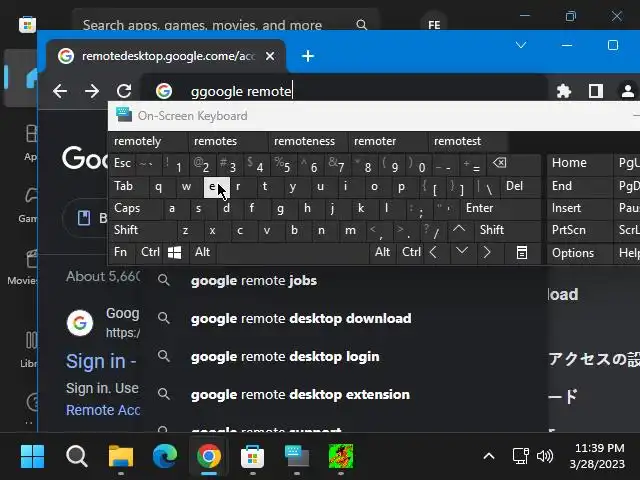Select suggestion 'google remote jobs'
Viewport: 640px width, 480px height.
(345, 281)
